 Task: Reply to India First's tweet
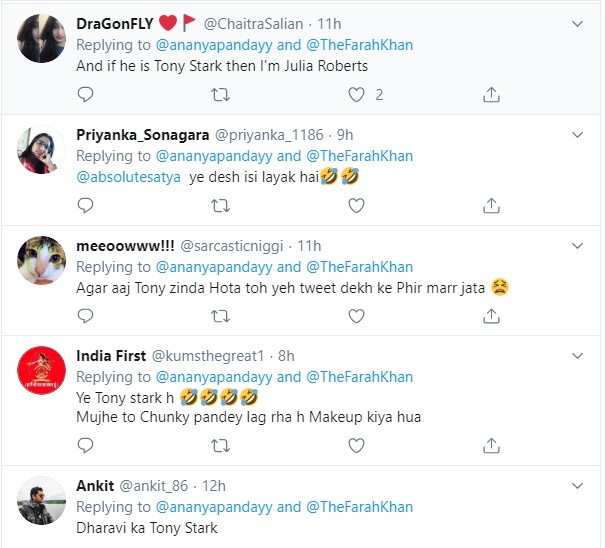(86, 446)
